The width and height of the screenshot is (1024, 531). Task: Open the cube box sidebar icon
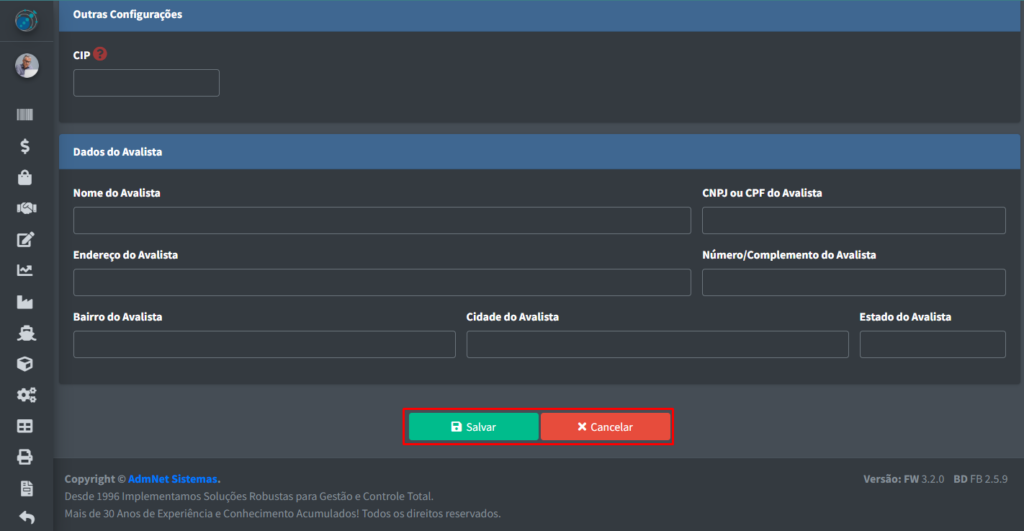coord(26,364)
